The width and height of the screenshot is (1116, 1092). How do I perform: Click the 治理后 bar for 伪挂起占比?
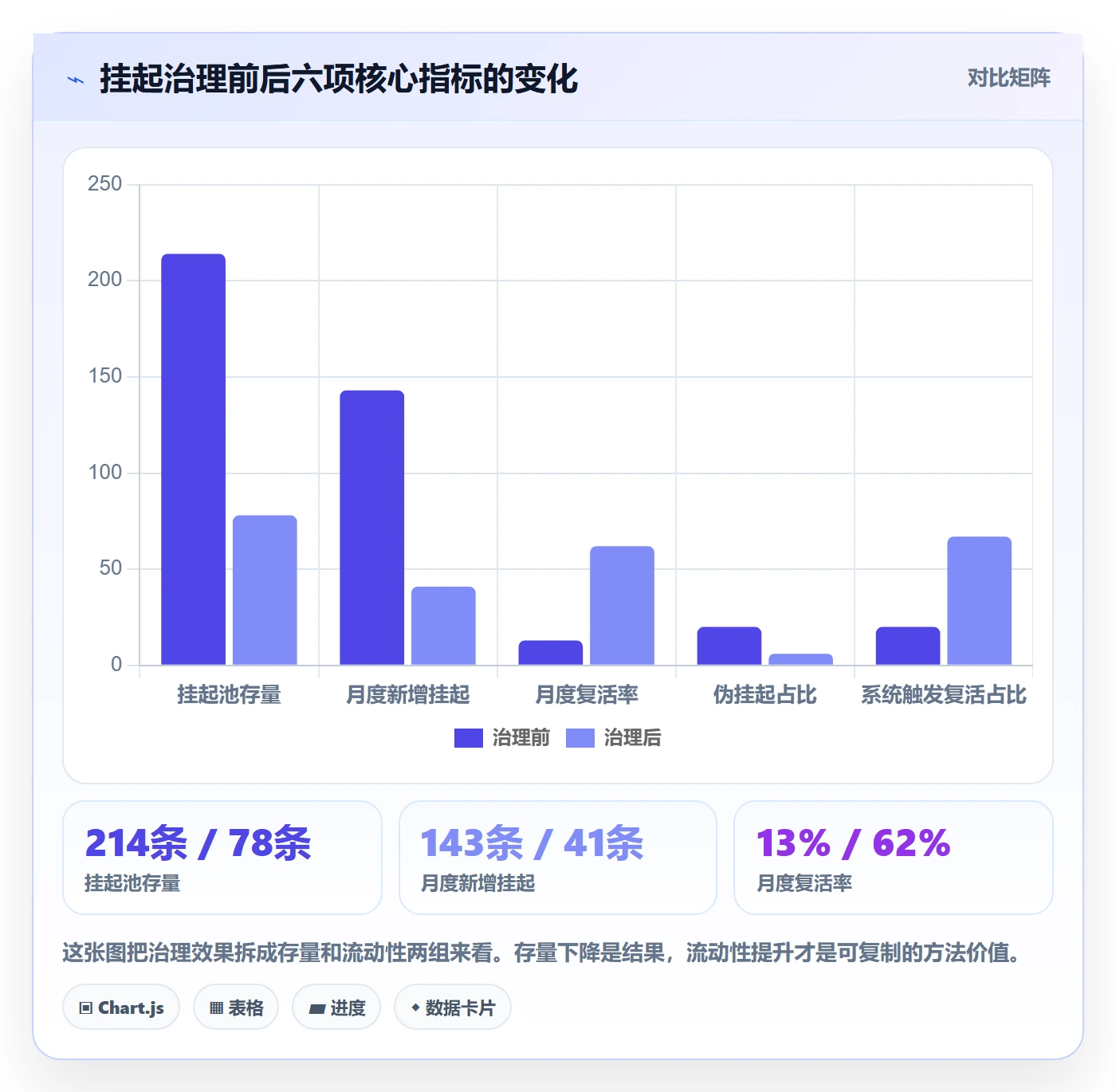[800, 659]
